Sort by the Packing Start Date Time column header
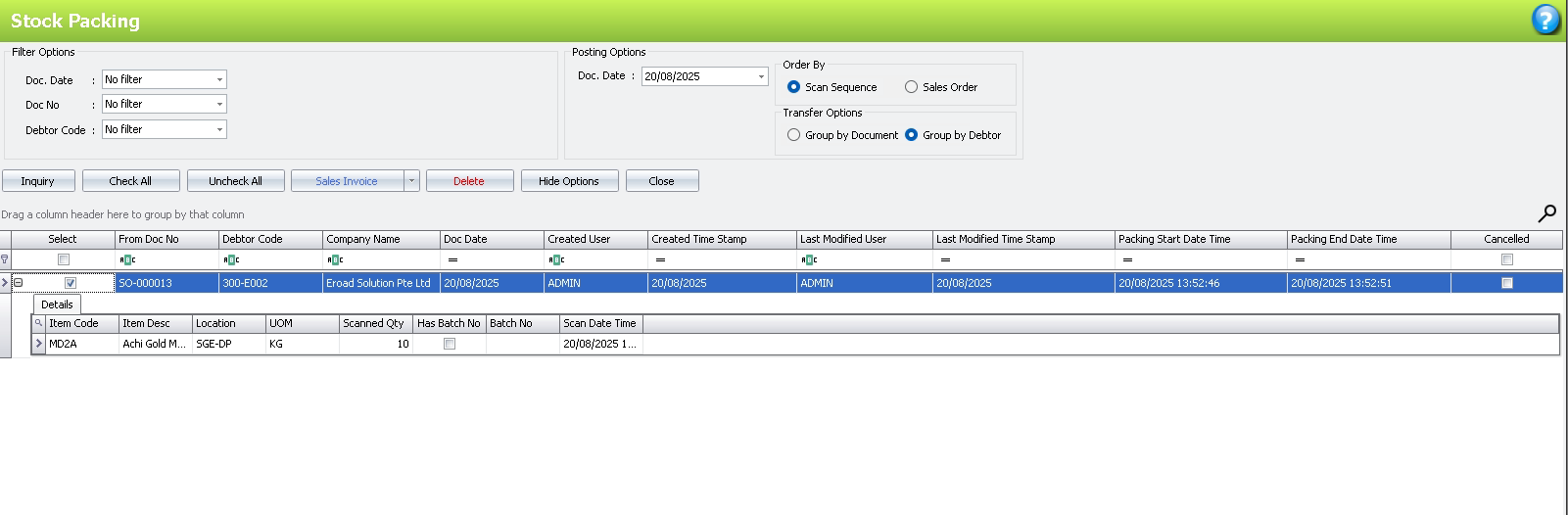Image resolution: width=1568 pixels, height=515 pixels. pos(1200,239)
